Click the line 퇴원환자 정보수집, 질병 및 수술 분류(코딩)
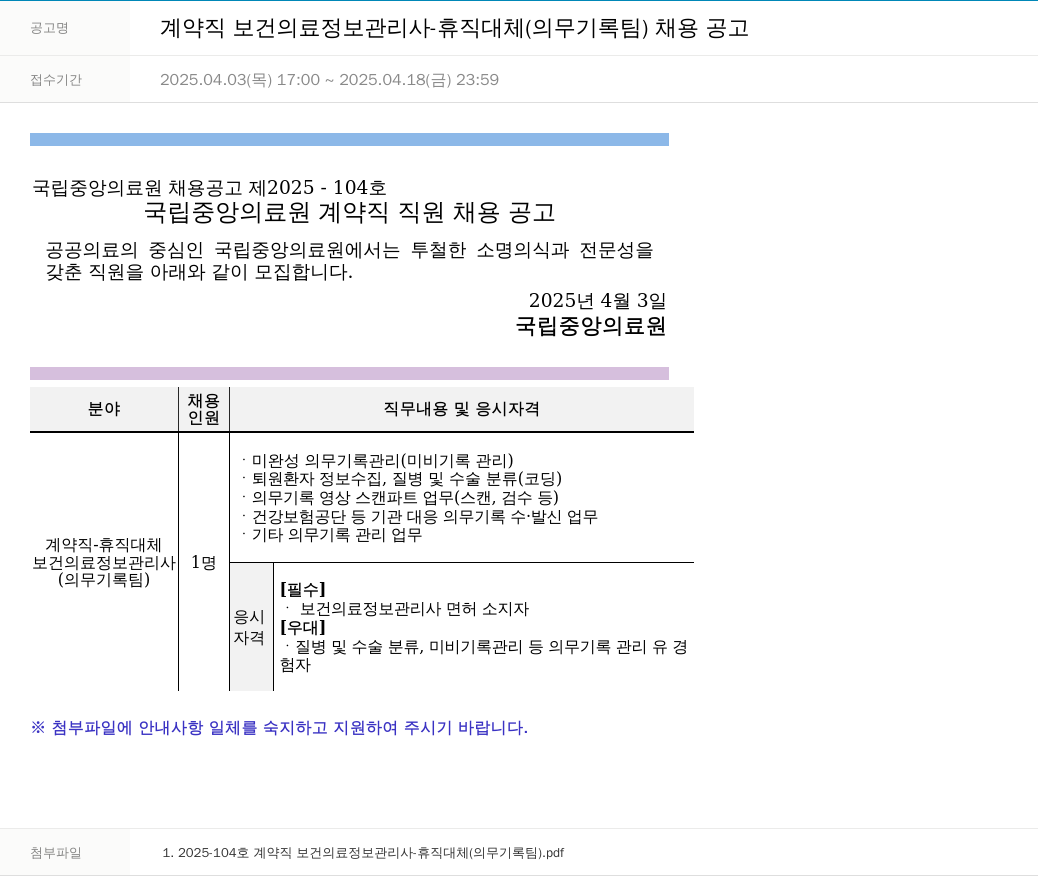This screenshot has width=1038, height=877. [402, 479]
